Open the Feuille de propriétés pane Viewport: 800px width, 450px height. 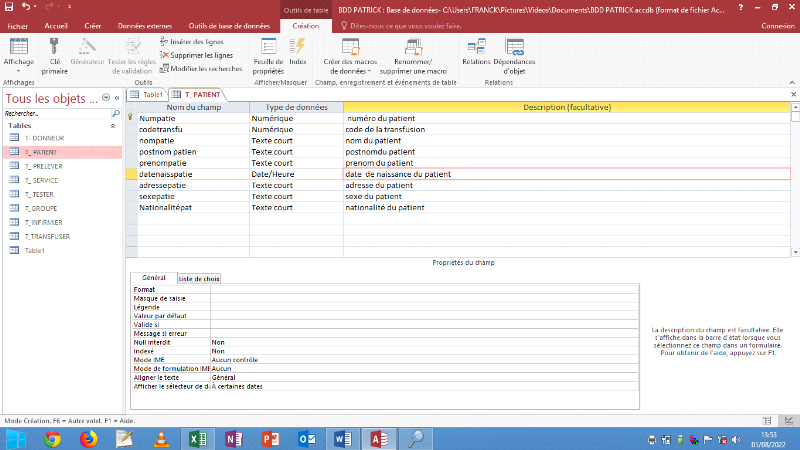tap(268, 47)
